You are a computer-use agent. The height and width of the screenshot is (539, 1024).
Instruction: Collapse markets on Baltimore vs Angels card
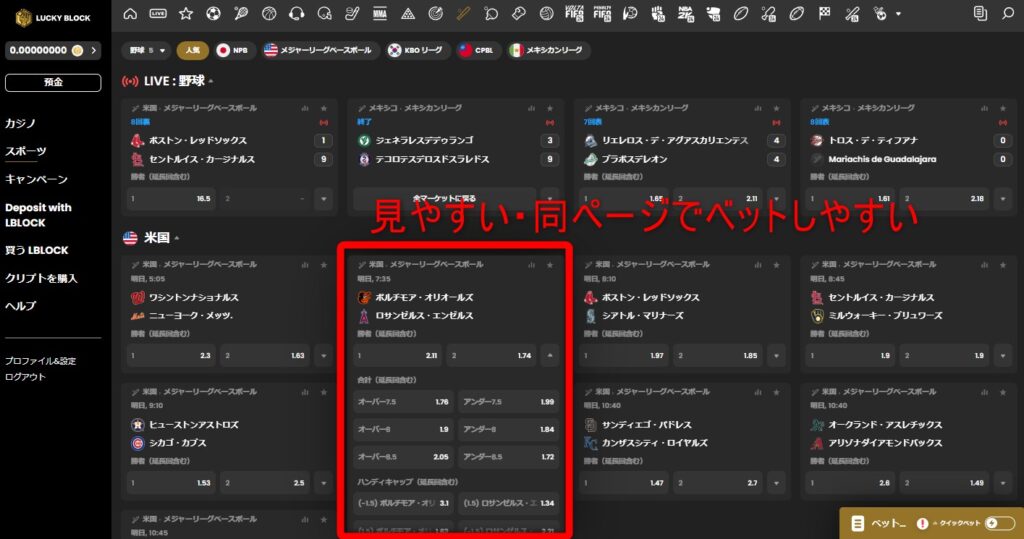tap(550, 355)
